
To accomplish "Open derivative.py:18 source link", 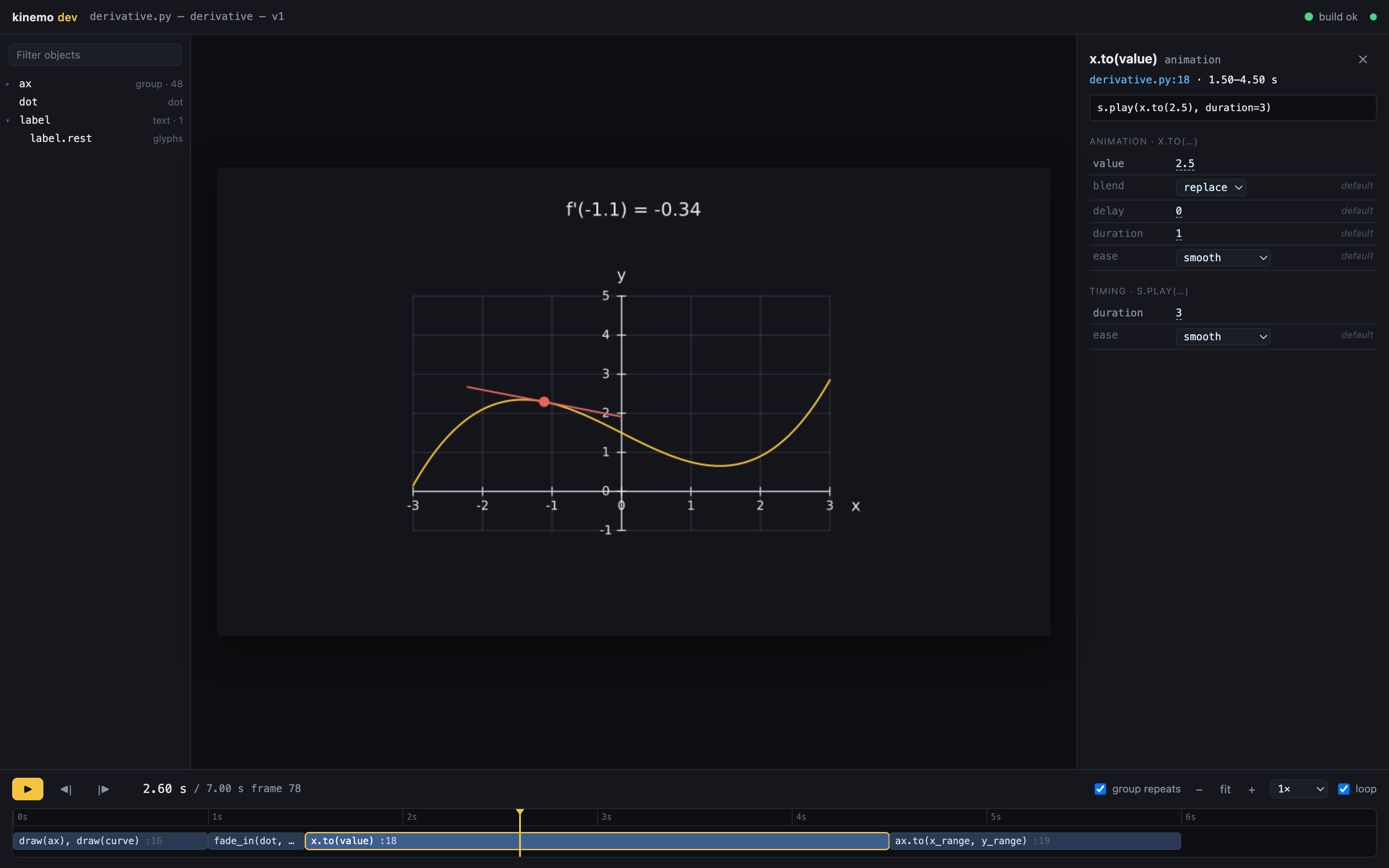I will pyautogui.click(x=1139, y=80).
